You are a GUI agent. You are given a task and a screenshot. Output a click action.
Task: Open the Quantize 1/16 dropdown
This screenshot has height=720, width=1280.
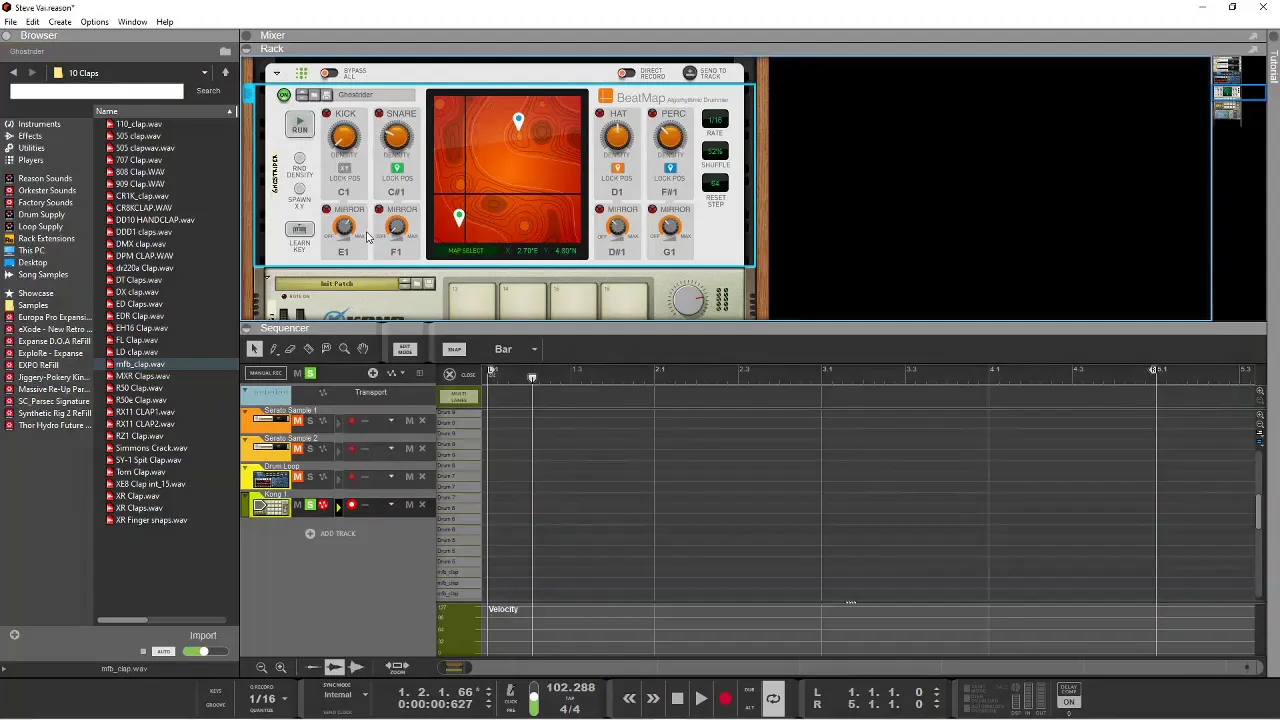(x=284, y=699)
